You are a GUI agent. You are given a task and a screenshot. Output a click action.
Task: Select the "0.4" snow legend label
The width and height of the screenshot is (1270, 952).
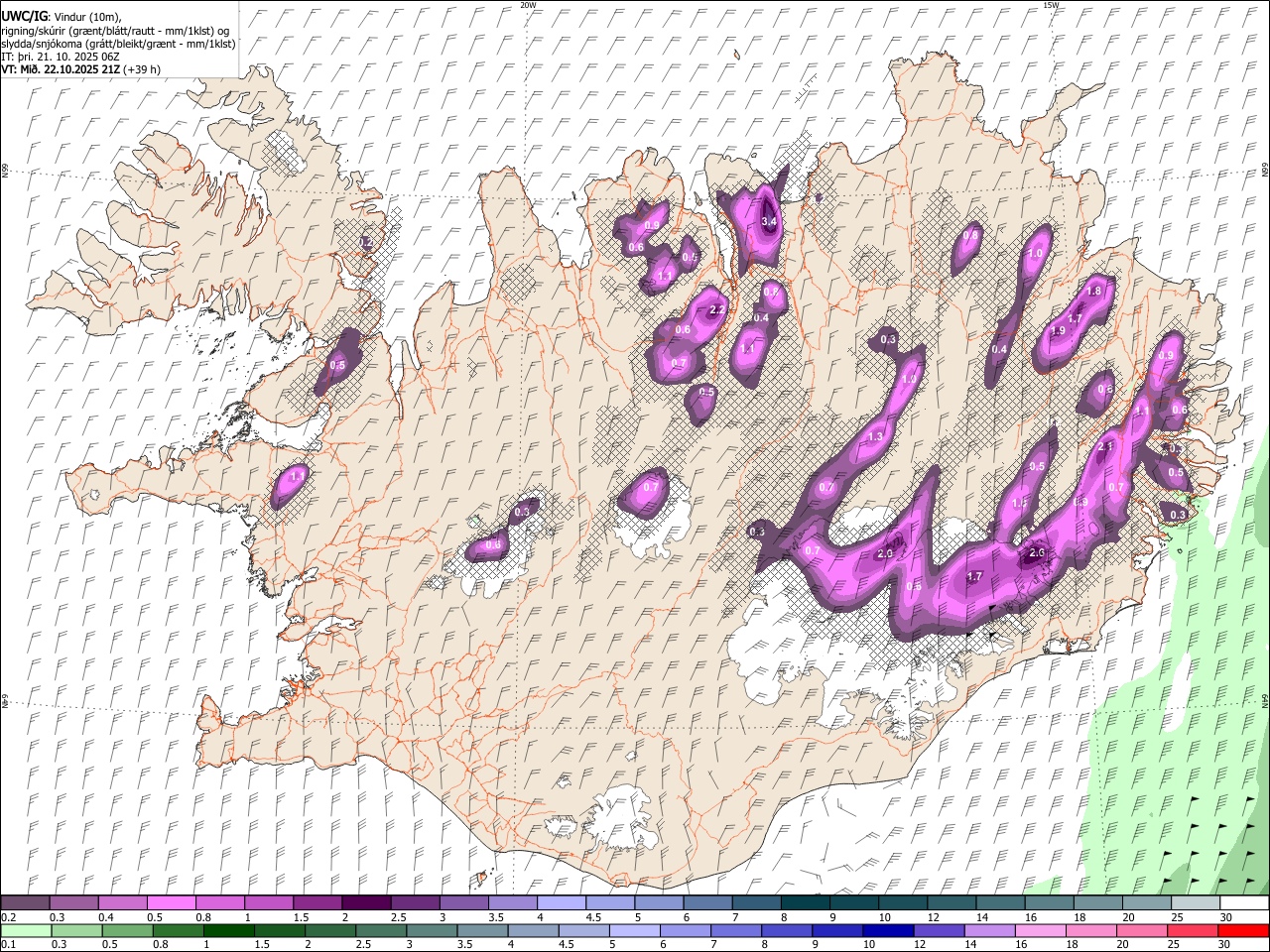[x=105, y=917]
